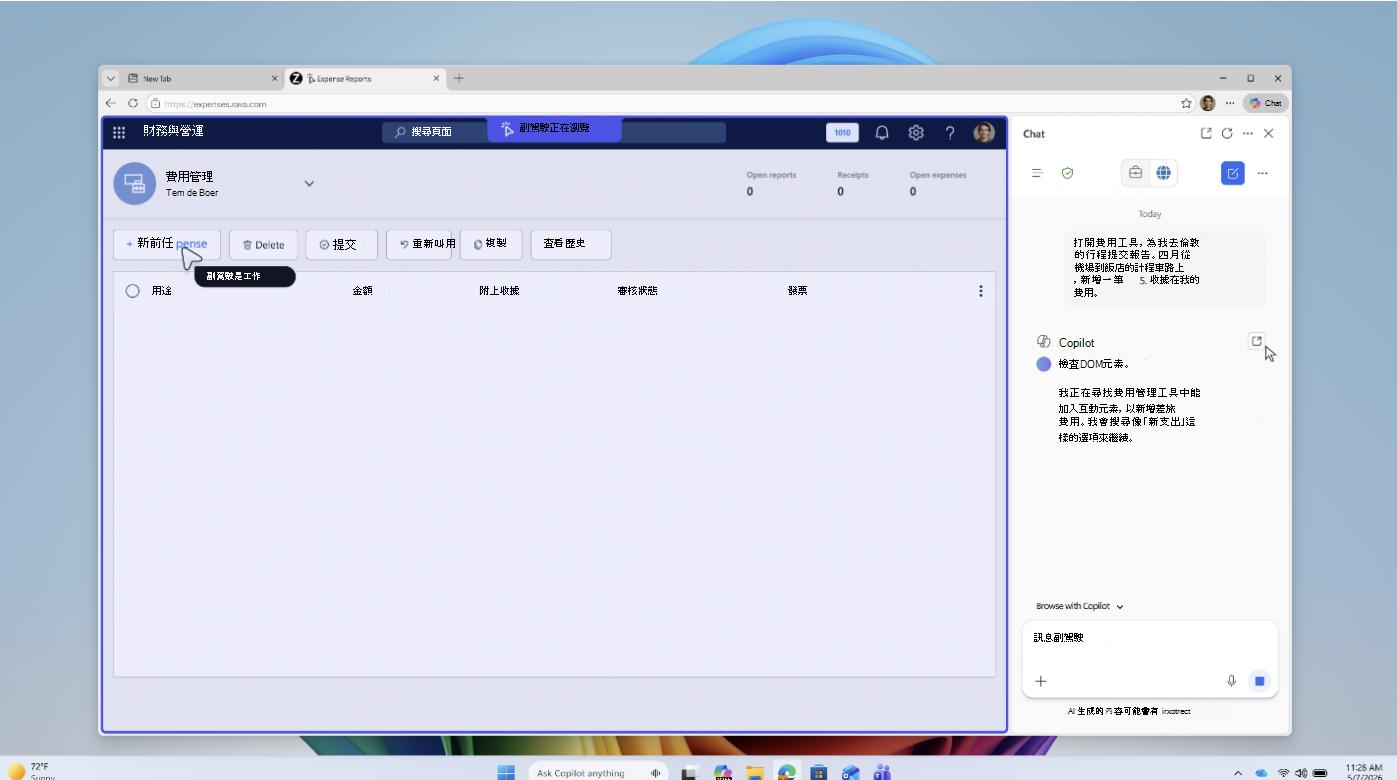This screenshot has width=1397, height=780.
Task: Click the share icon beside the Copilot response
Action: tap(1257, 341)
